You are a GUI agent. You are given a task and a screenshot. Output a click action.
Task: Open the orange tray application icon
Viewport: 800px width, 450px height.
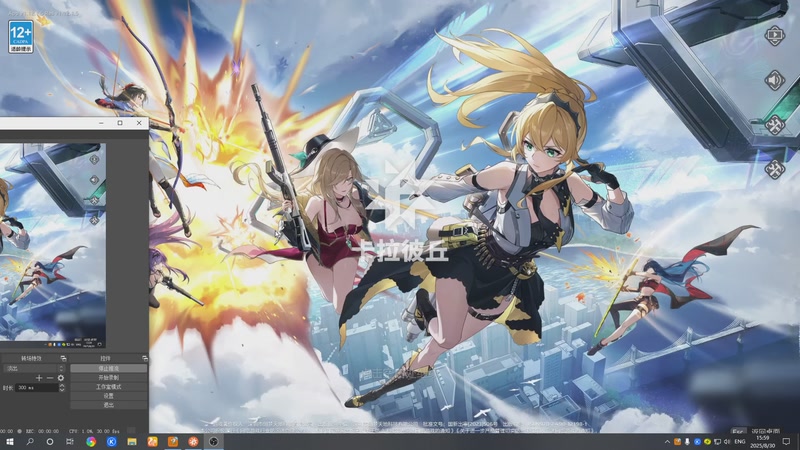678,442
